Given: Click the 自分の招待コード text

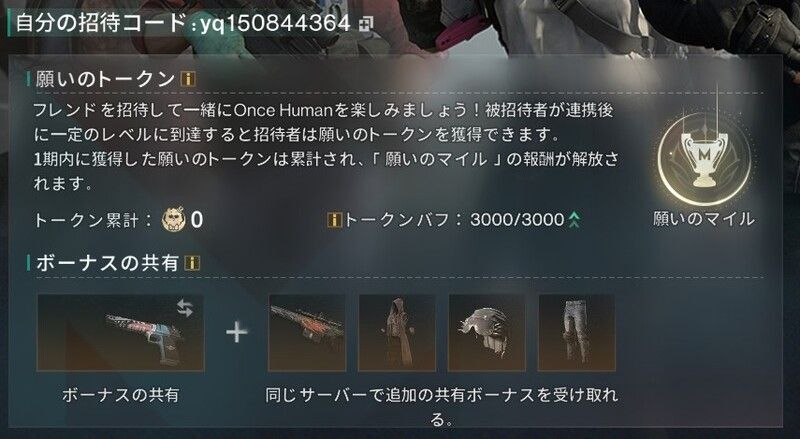Looking at the screenshot, I should coord(101,23).
